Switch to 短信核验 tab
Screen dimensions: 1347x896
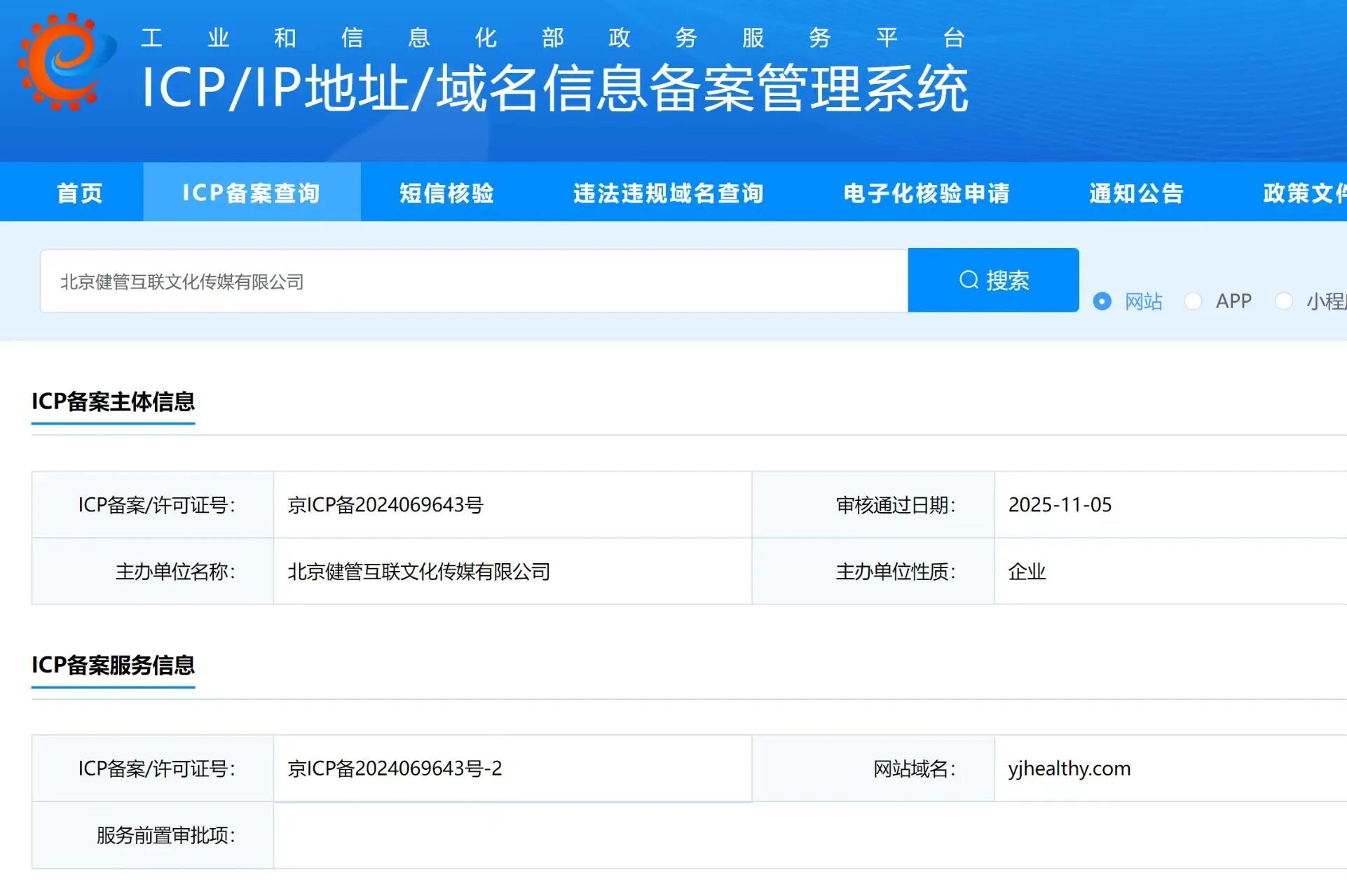(x=446, y=193)
